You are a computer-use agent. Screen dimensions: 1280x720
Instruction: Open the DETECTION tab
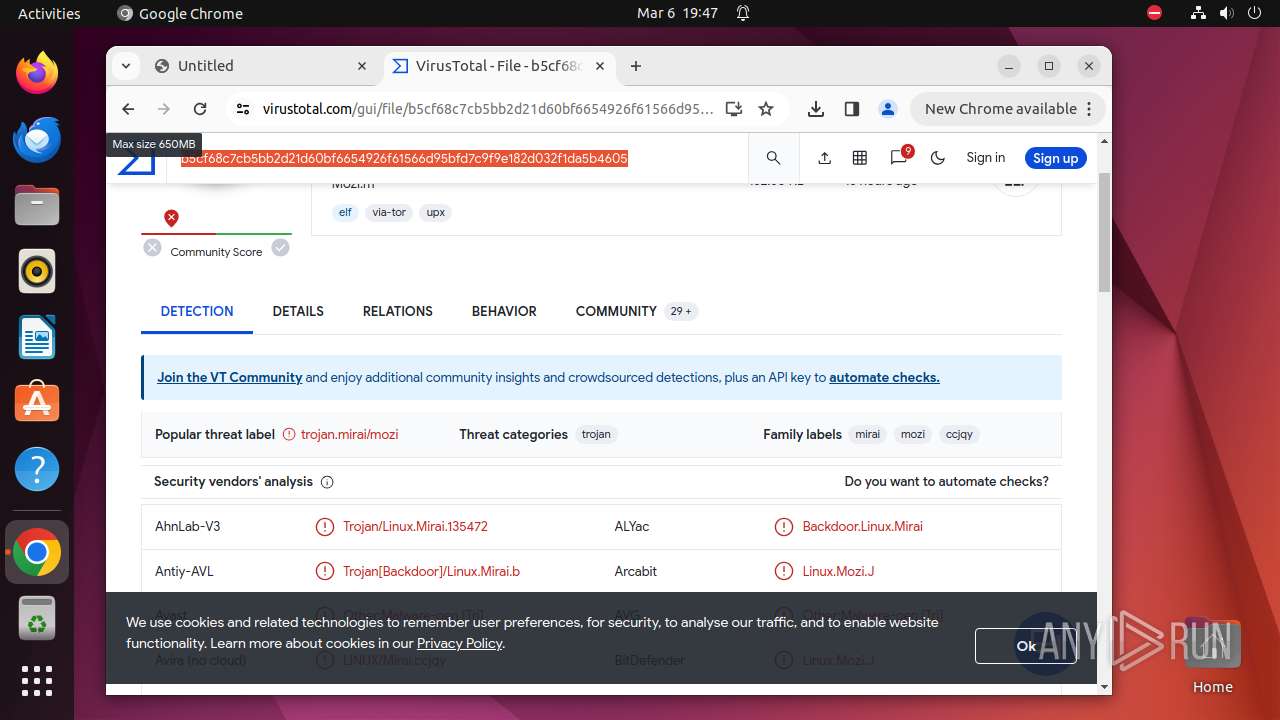[x=197, y=311]
